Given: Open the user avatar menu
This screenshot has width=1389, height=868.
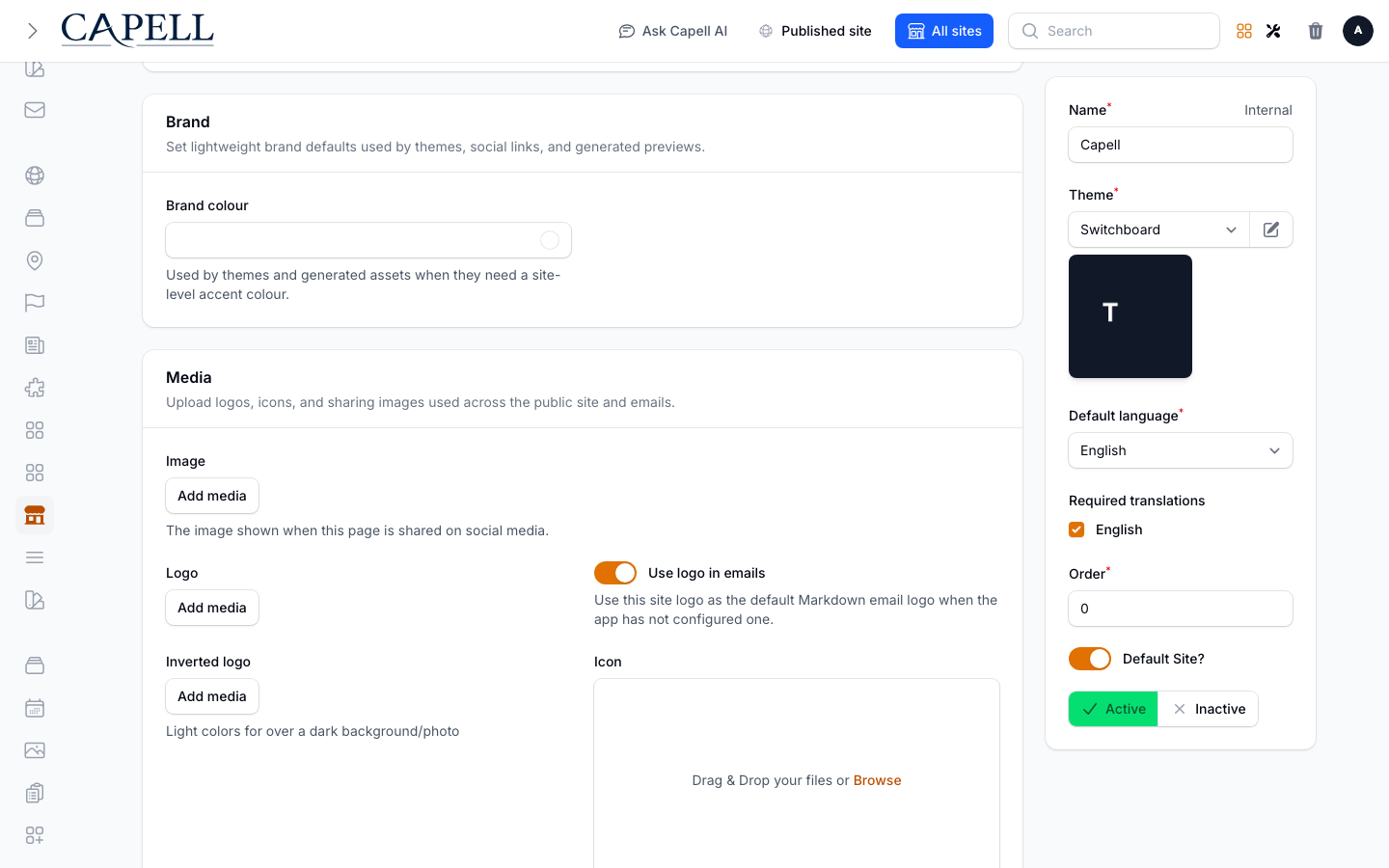Looking at the screenshot, I should 1358,31.
